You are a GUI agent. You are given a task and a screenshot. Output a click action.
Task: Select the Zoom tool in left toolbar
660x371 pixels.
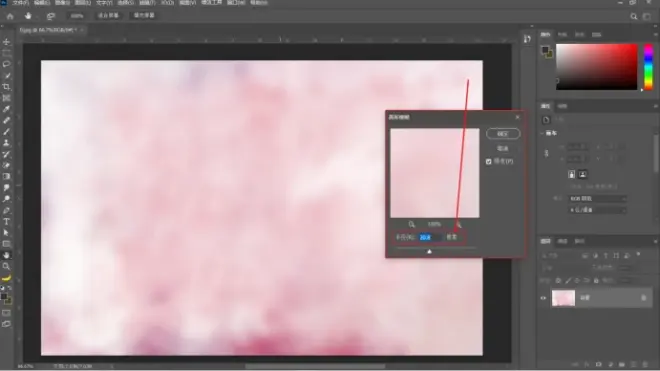tap(6, 266)
